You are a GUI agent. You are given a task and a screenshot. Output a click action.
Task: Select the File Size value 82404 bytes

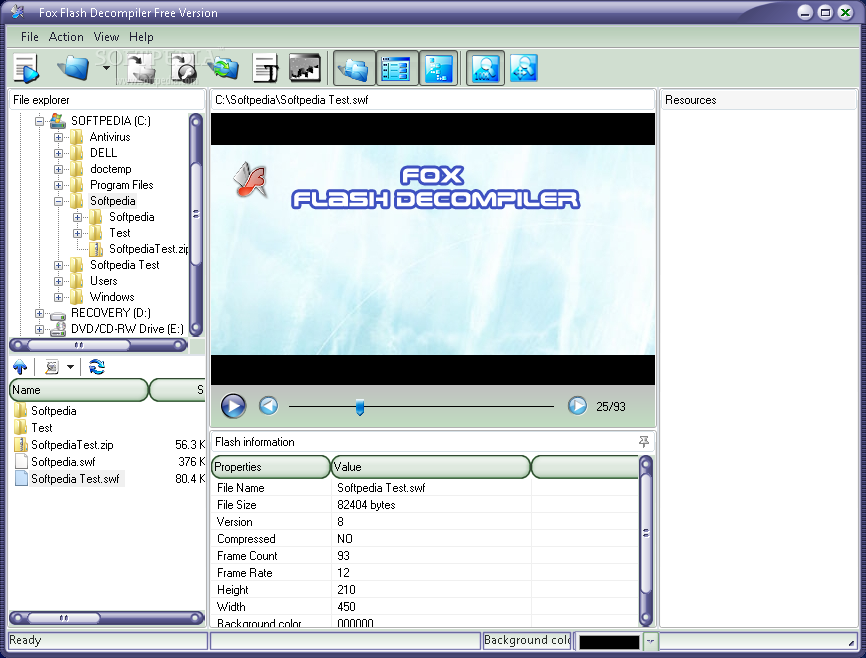coord(366,505)
